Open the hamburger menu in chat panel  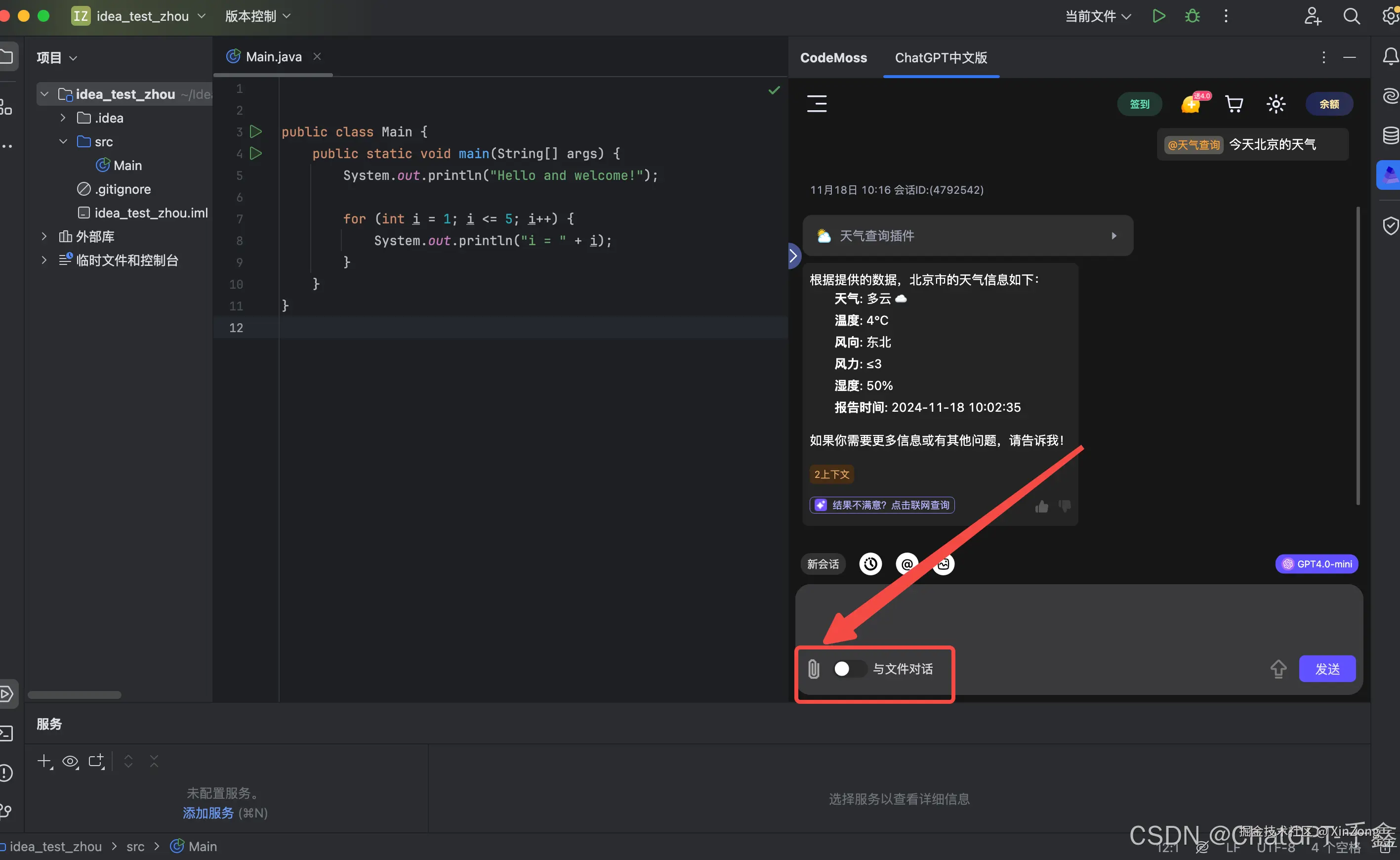click(x=817, y=103)
